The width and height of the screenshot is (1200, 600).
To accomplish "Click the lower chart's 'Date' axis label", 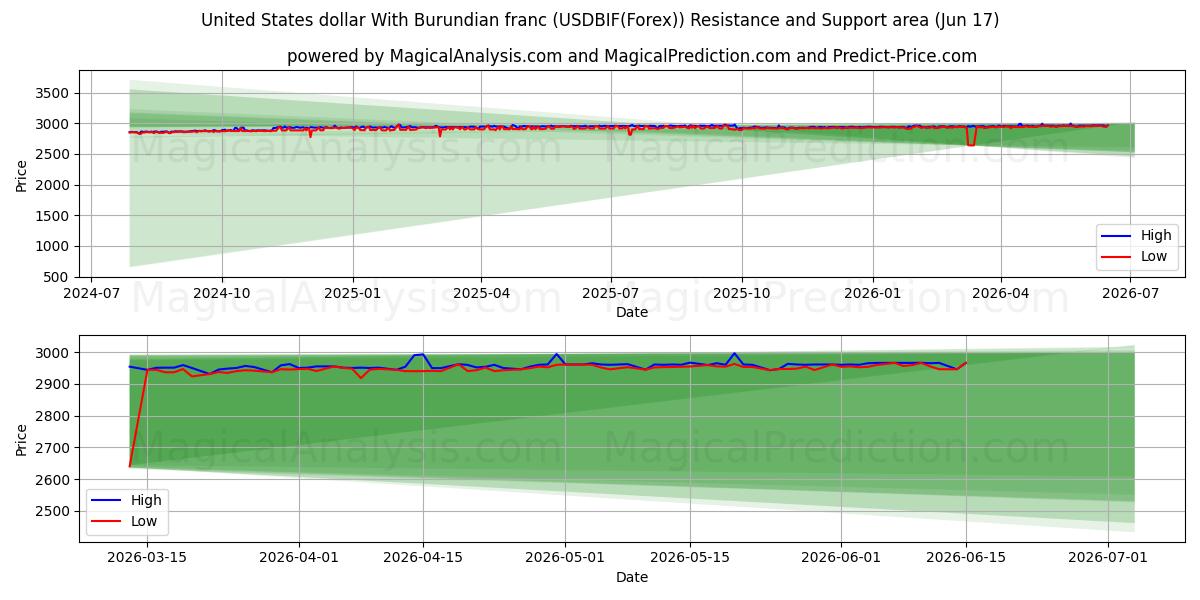I will [x=632, y=578].
